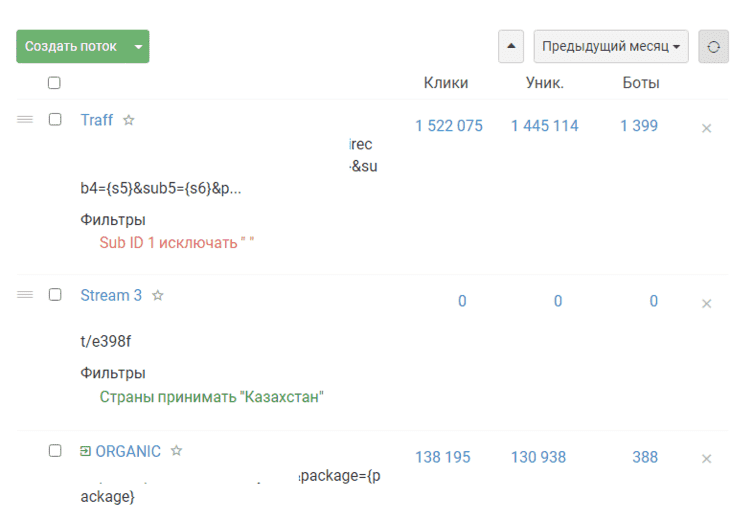
Task: Open the Traff stream link
Action: point(96,120)
